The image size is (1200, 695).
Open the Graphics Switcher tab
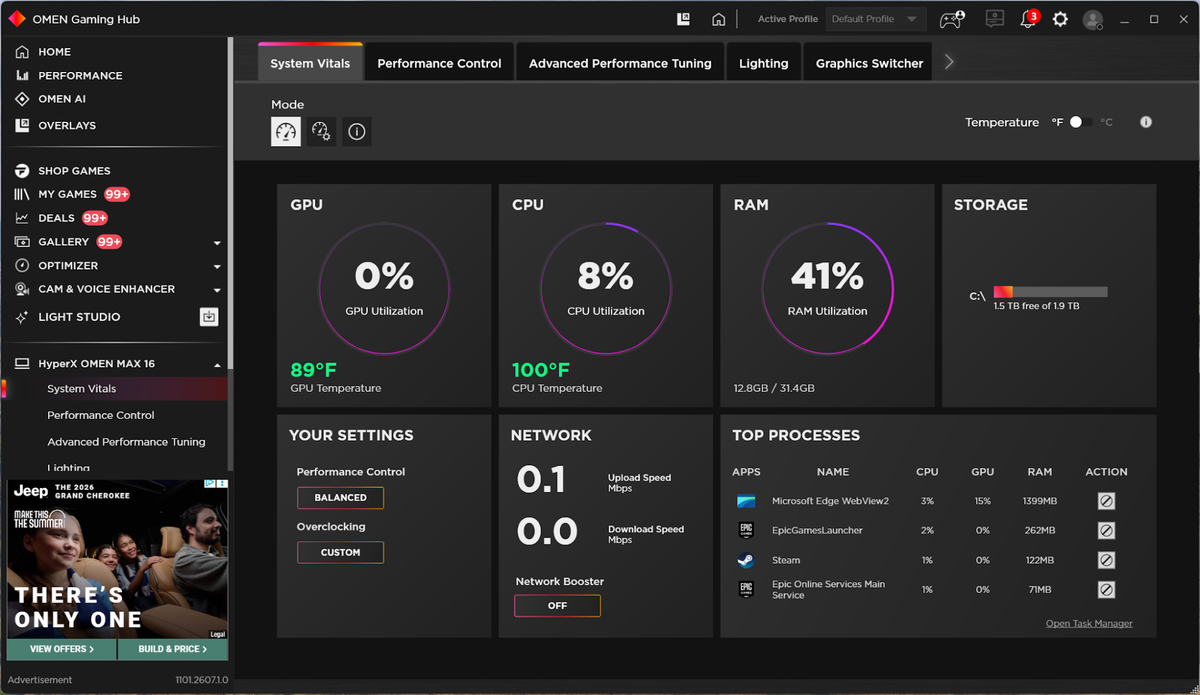(x=869, y=63)
